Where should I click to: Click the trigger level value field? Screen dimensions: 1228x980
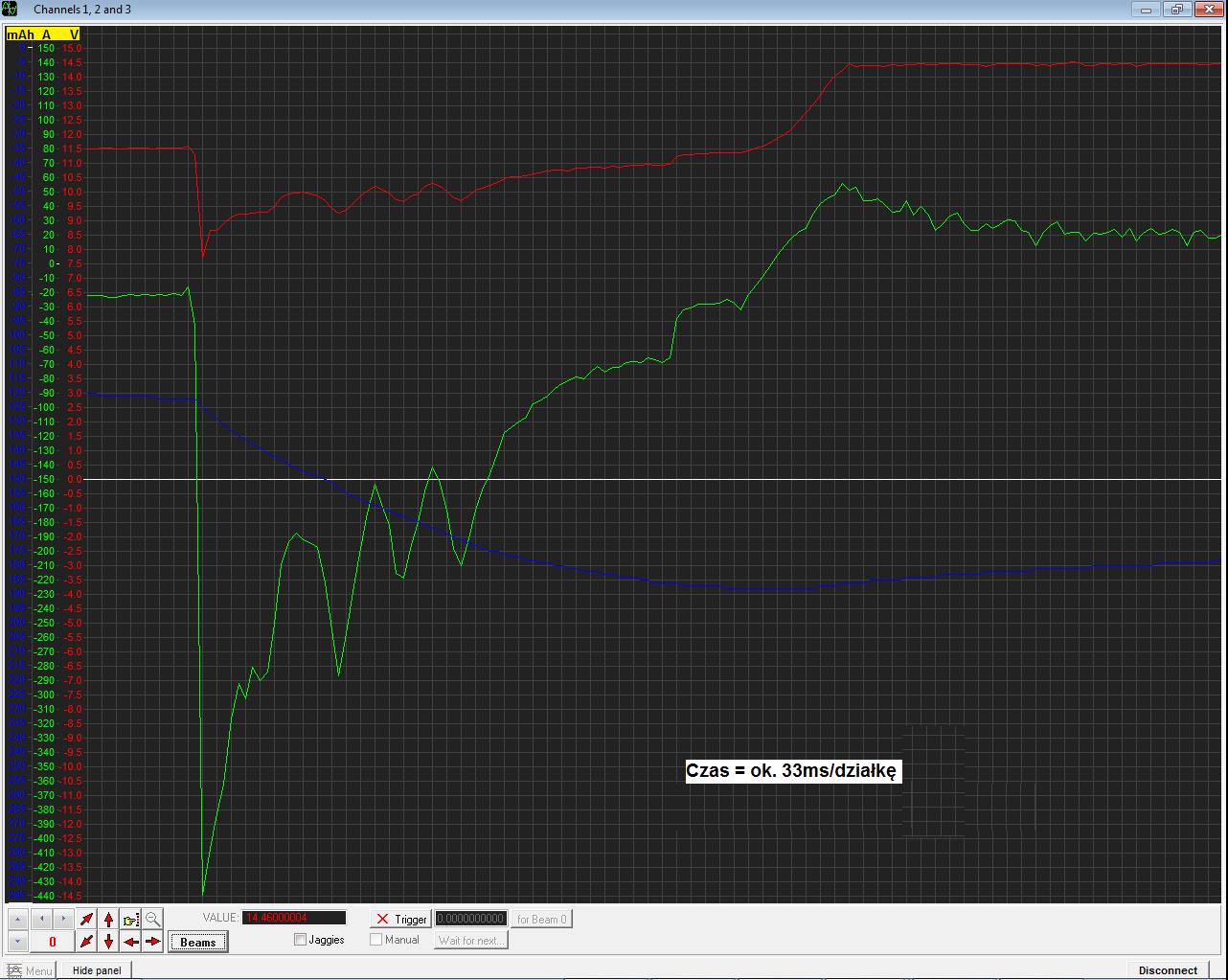click(x=470, y=920)
